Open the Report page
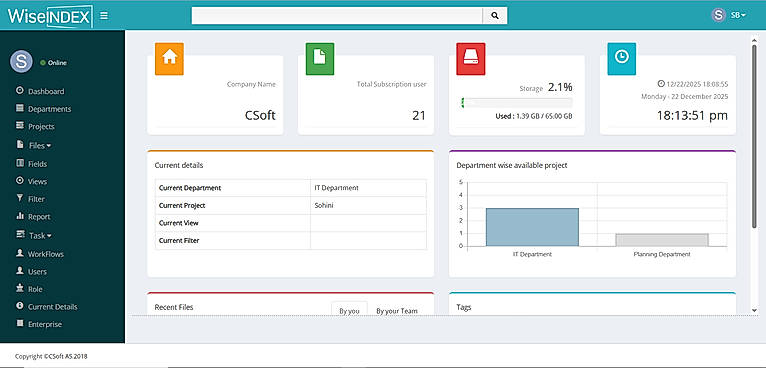This screenshot has width=766, height=368. pos(39,216)
